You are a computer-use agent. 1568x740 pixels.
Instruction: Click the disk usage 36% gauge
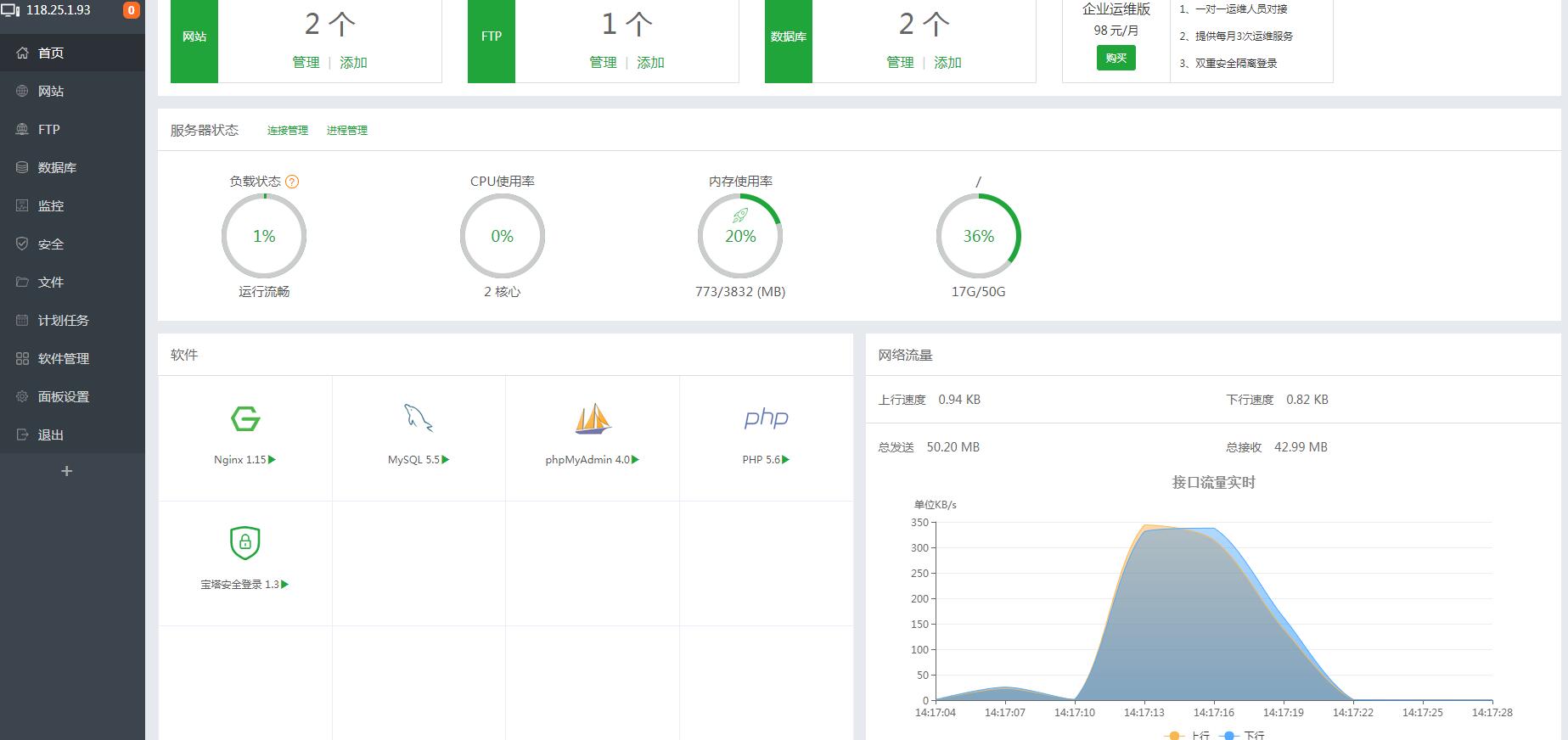pyautogui.click(x=979, y=236)
